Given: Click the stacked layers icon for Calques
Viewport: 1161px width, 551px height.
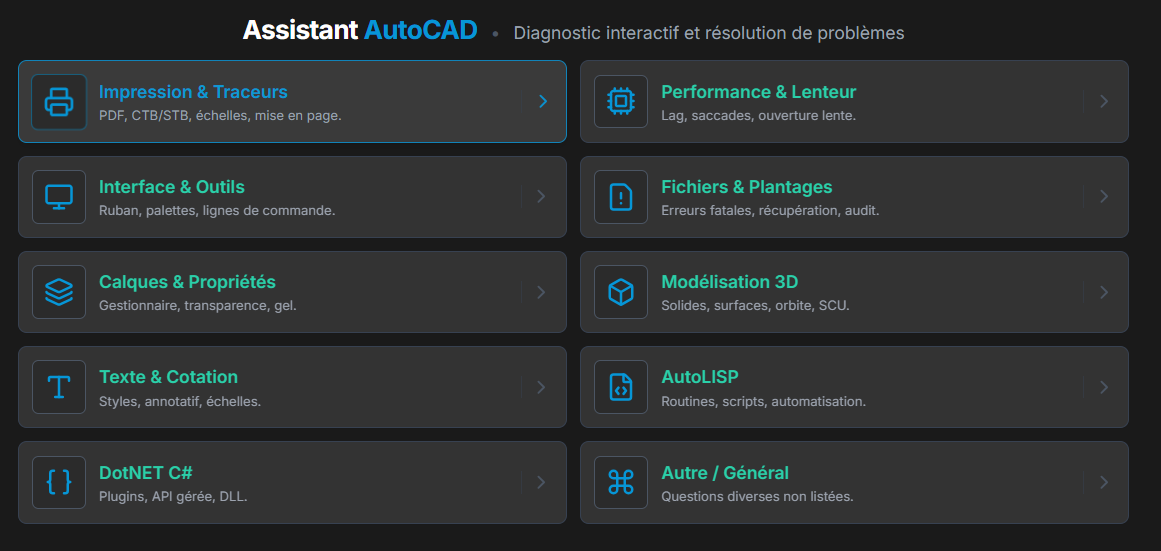Looking at the screenshot, I should 59,292.
